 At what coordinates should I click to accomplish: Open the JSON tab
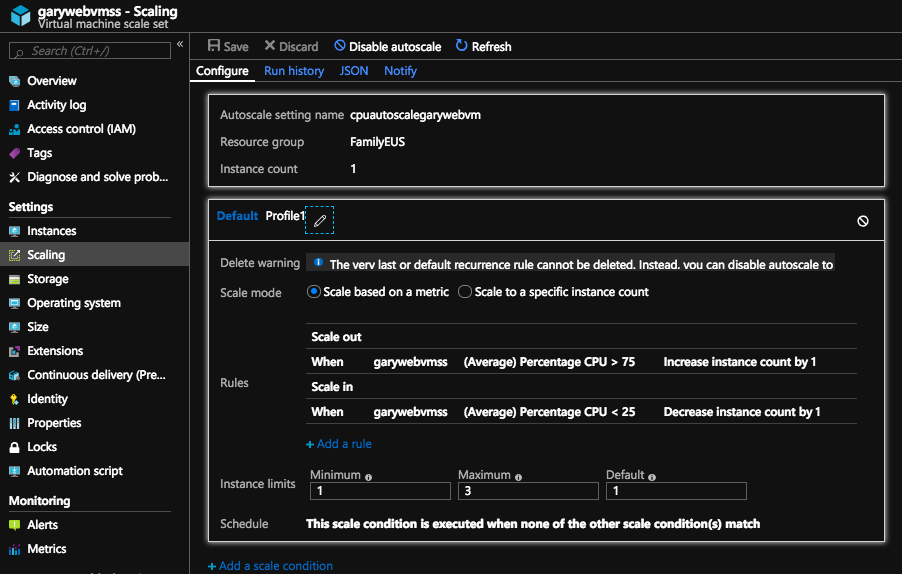(354, 71)
